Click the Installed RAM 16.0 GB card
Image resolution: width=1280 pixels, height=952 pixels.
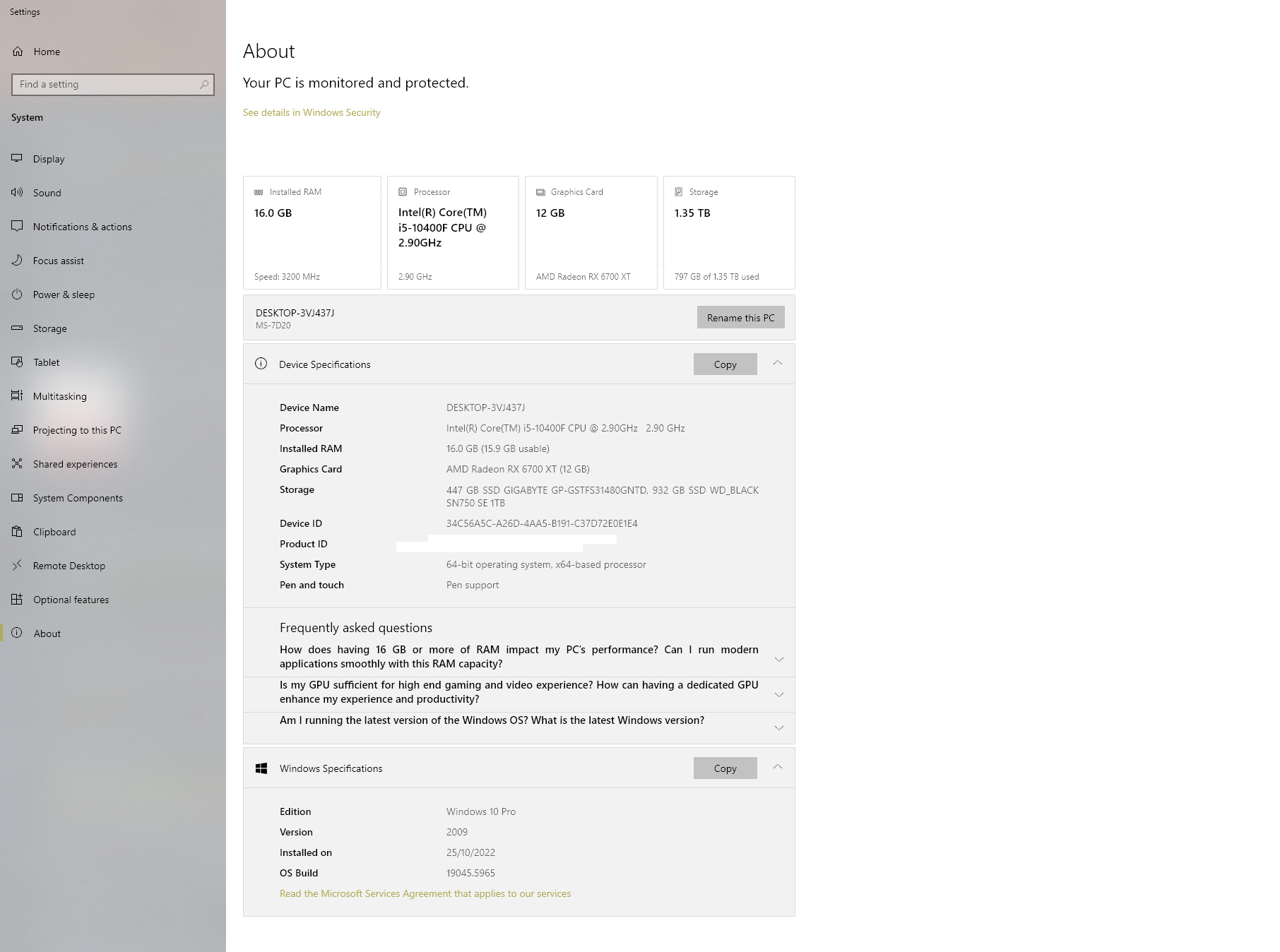(312, 232)
